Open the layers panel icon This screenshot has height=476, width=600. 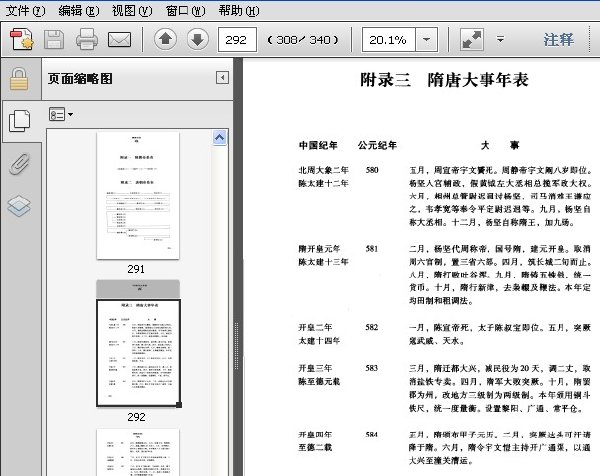pyautogui.click(x=19, y=206)
